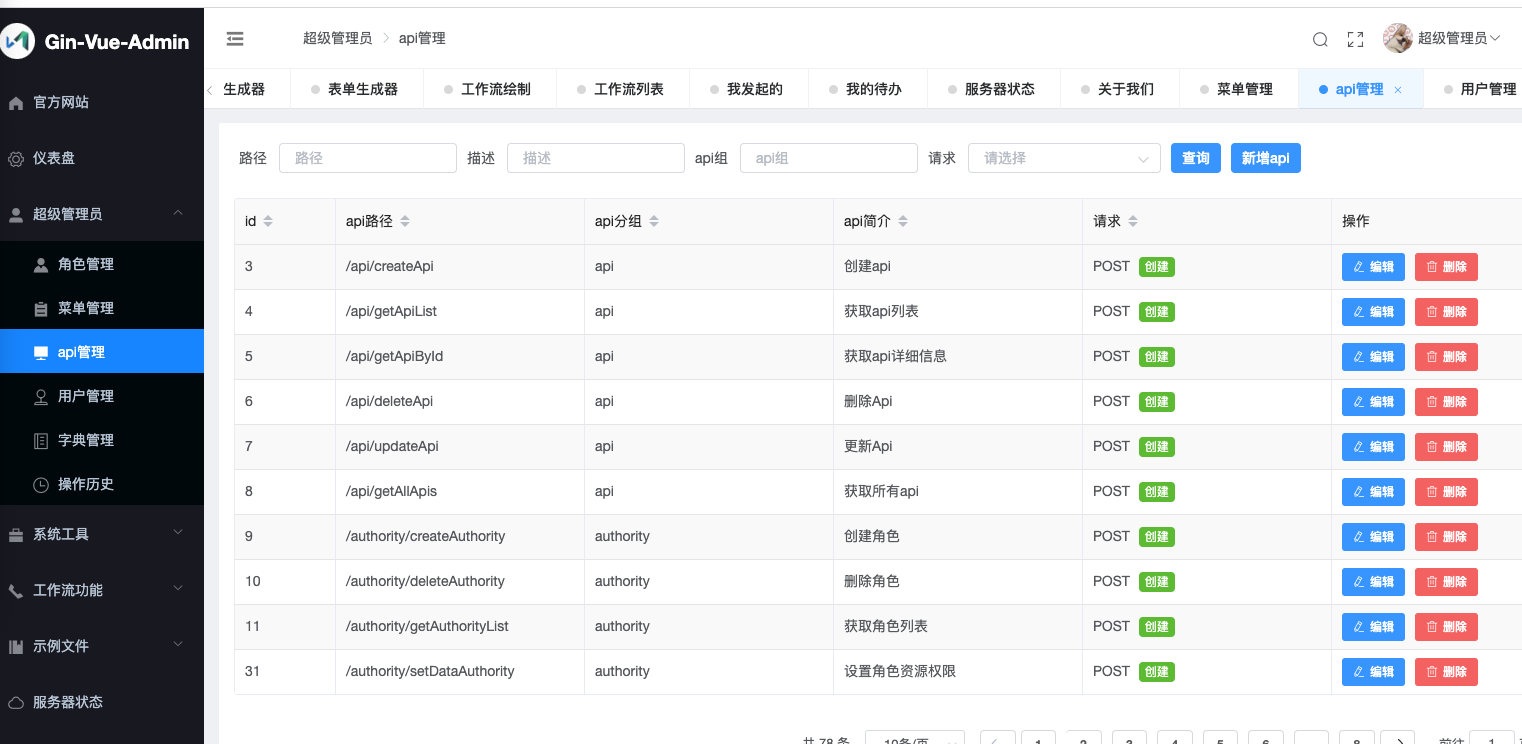Toggle fullscreen using the expand icon
Image resolution: width=1522 pixels, height=744 pixels.
pos(1356,40)
